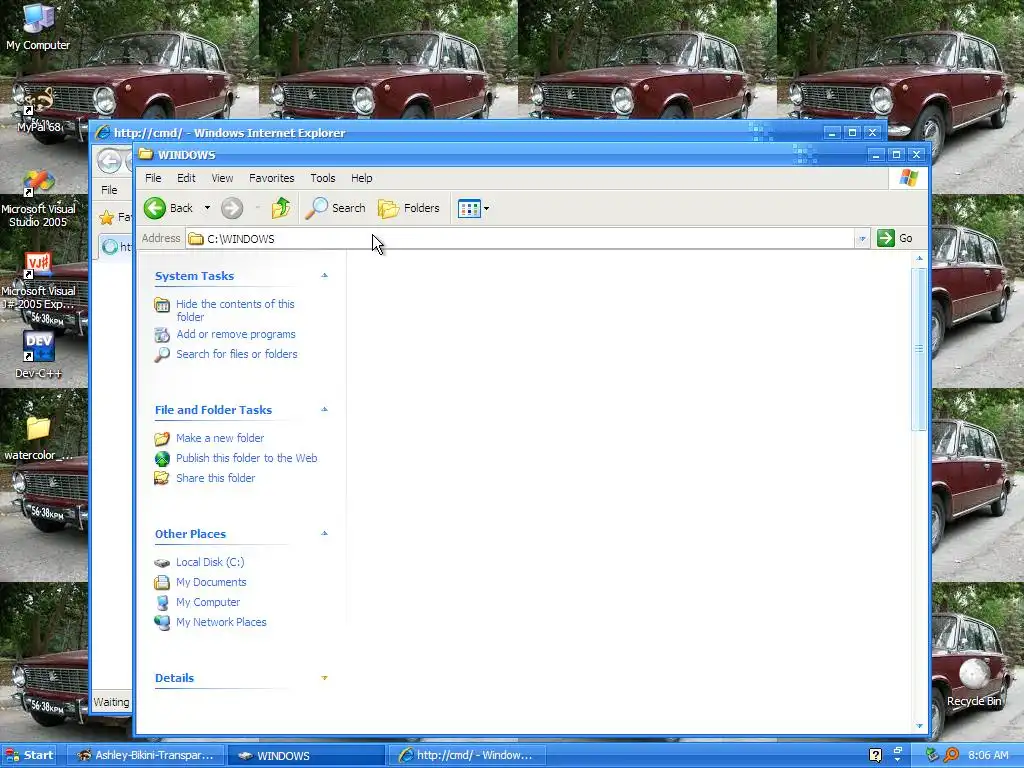Click the scrollbar down arrow

919,726
